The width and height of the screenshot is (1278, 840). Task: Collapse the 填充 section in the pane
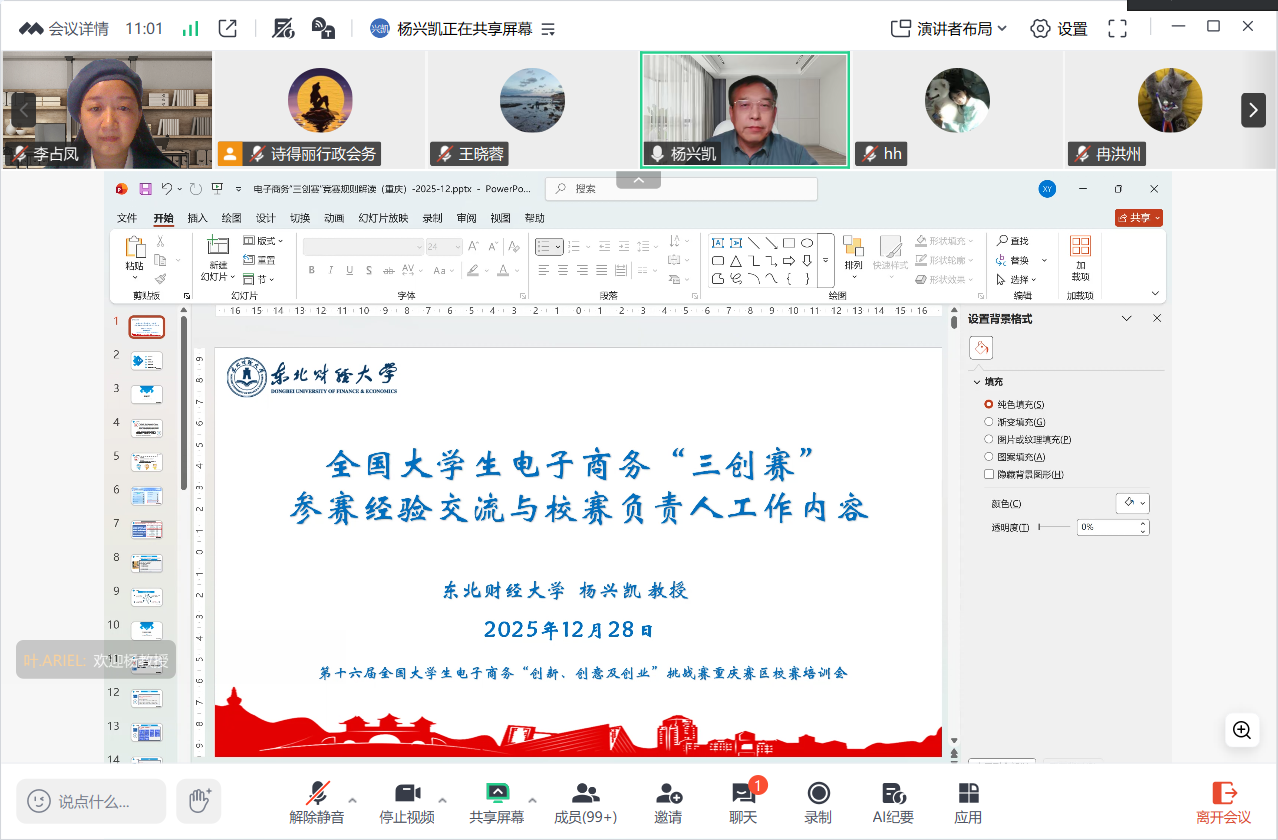point(976,381)
